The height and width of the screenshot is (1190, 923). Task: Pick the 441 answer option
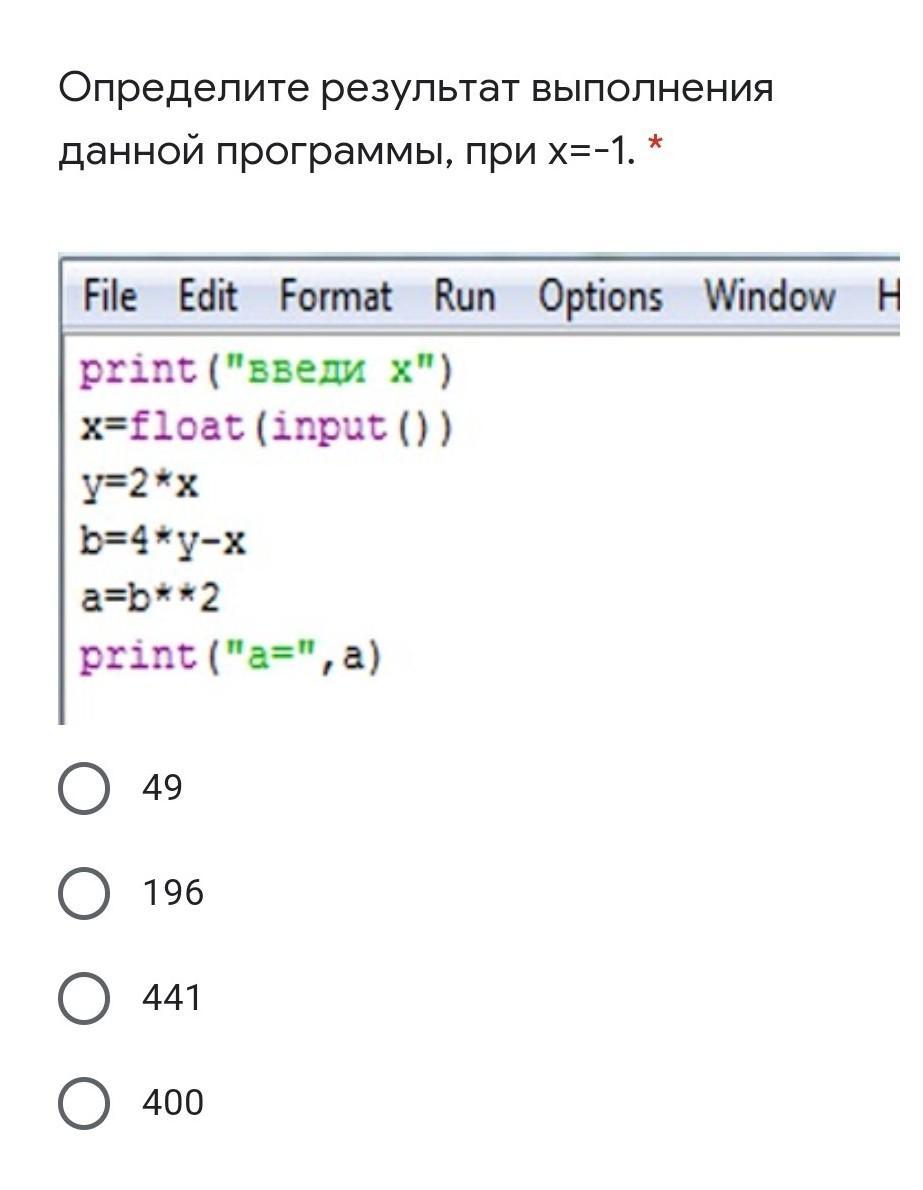[x=84, y=998]
